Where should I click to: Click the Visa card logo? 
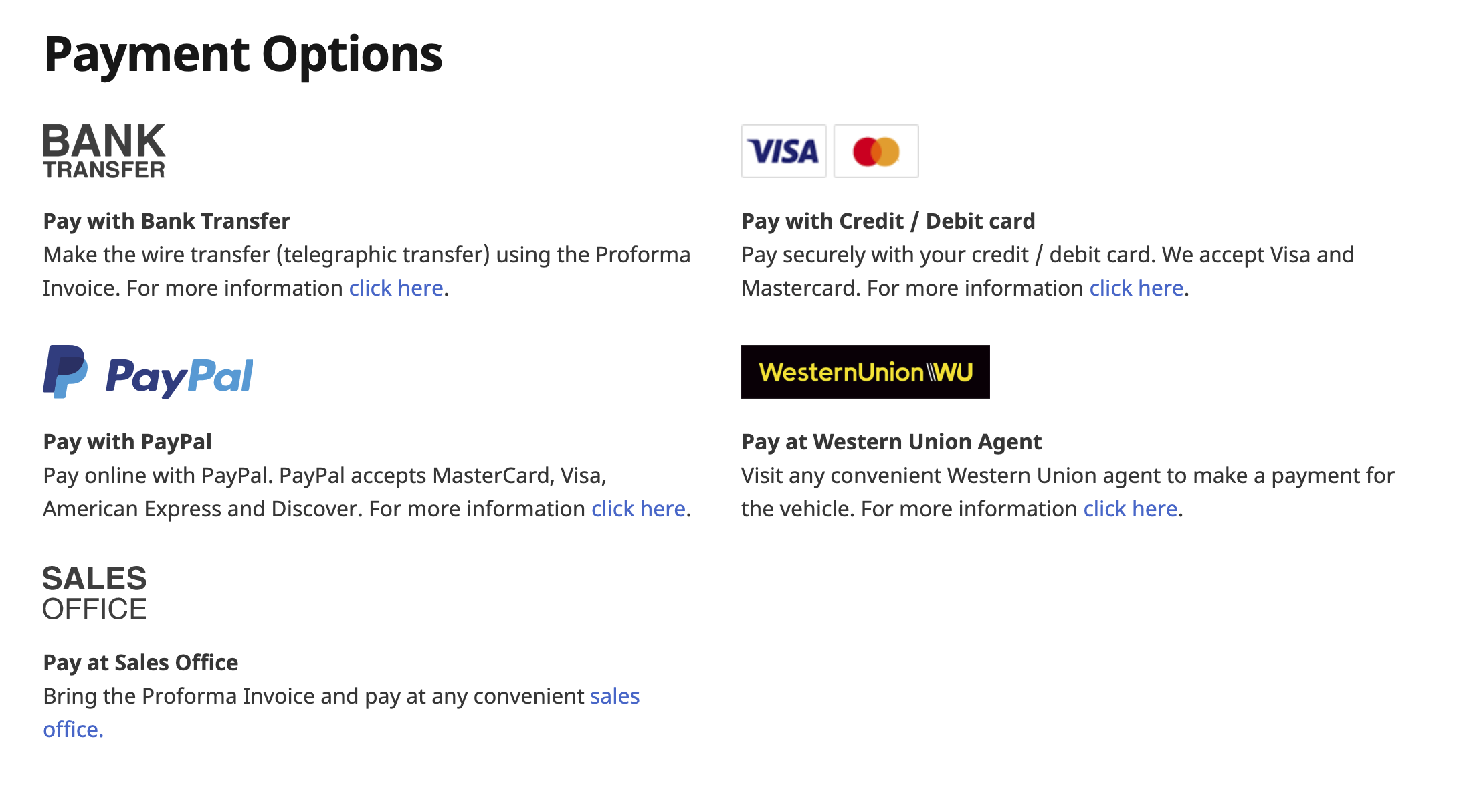tap(784, 151)
